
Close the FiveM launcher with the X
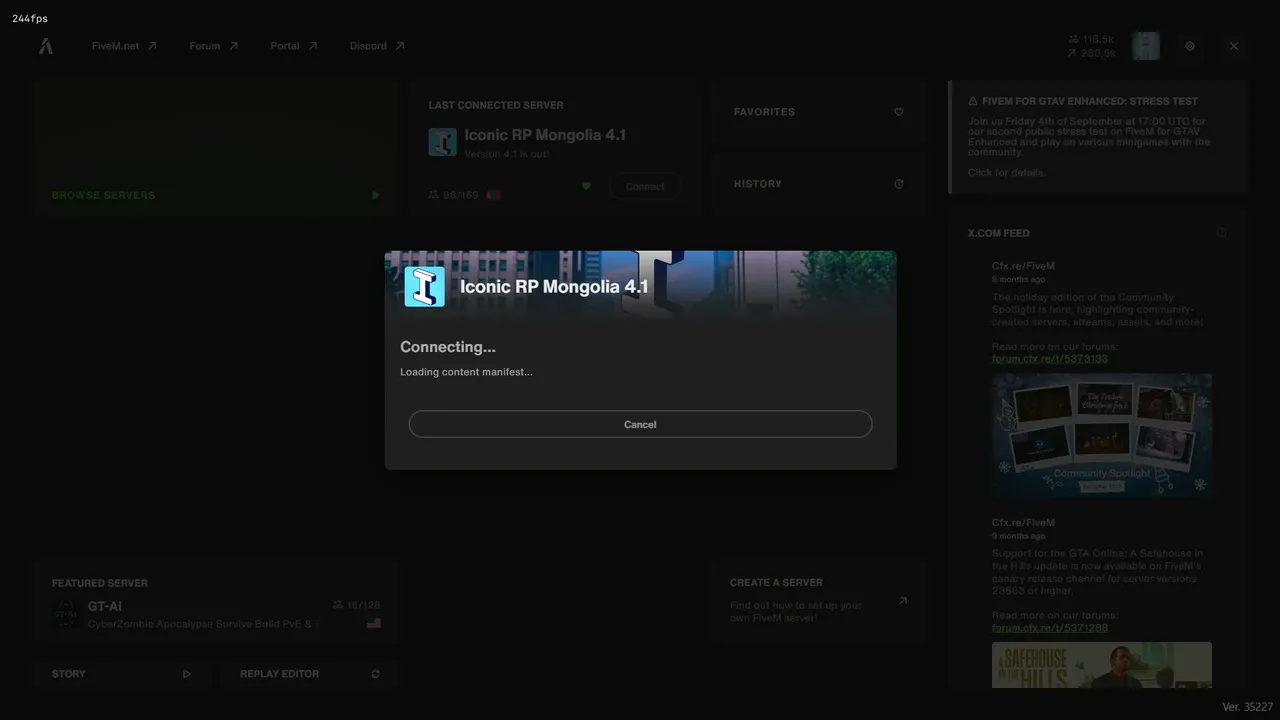click(x=1234, y=46)
